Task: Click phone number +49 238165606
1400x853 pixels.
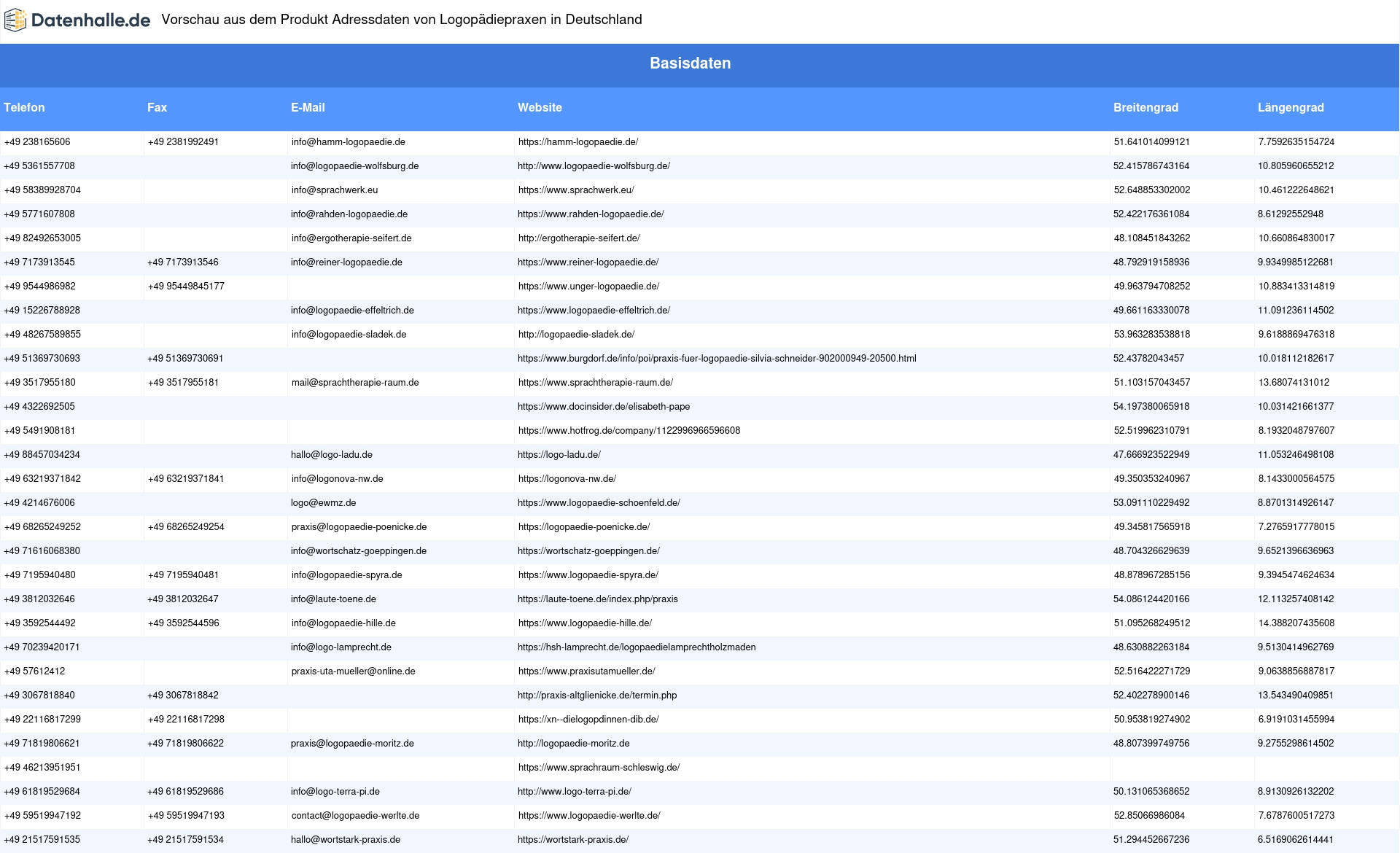Action: tap(37, 142)
